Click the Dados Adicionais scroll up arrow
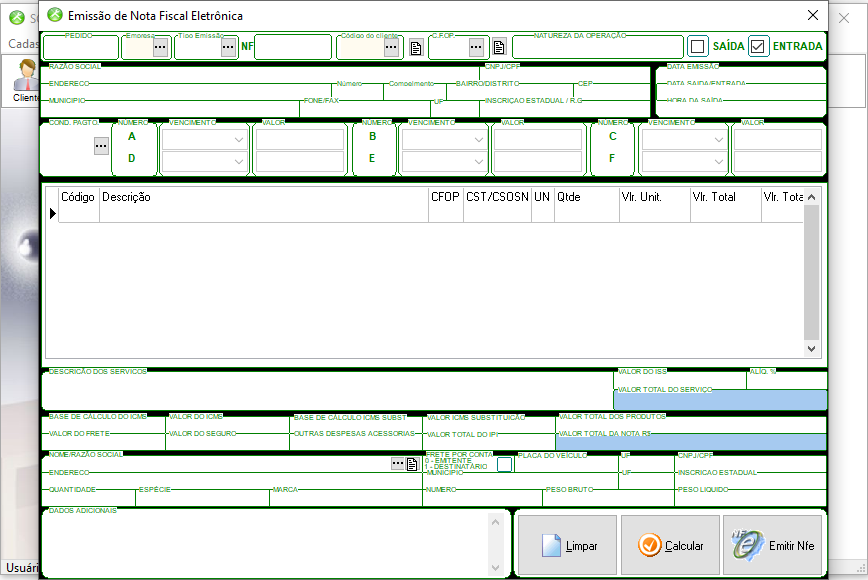This screenshot has width=868, height=580. 495,522
